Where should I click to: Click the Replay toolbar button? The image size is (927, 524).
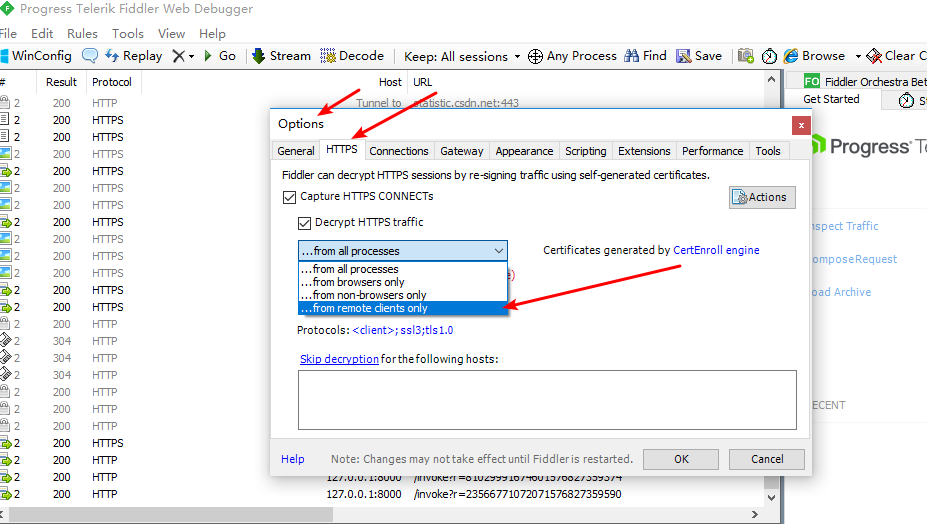[134, 56]
